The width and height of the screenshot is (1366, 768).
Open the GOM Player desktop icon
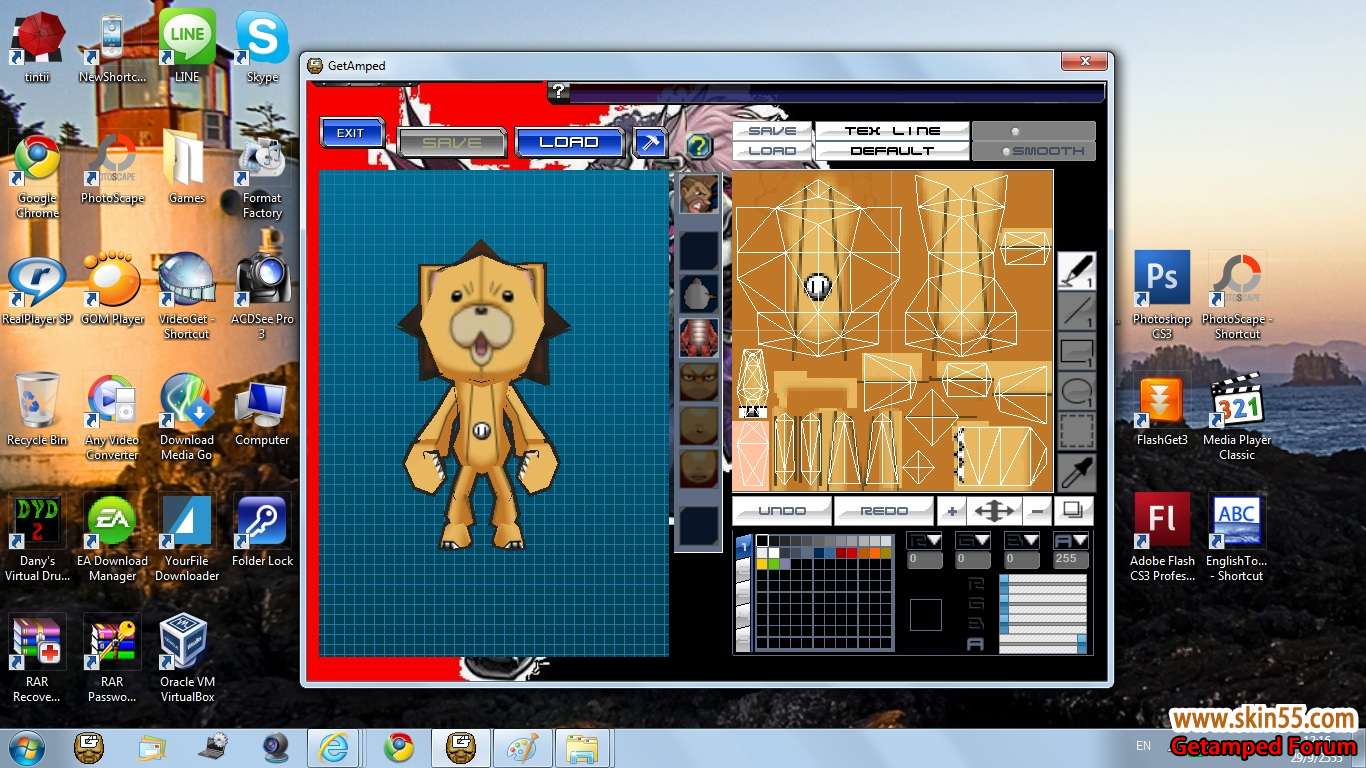click(x=112, y=288)
